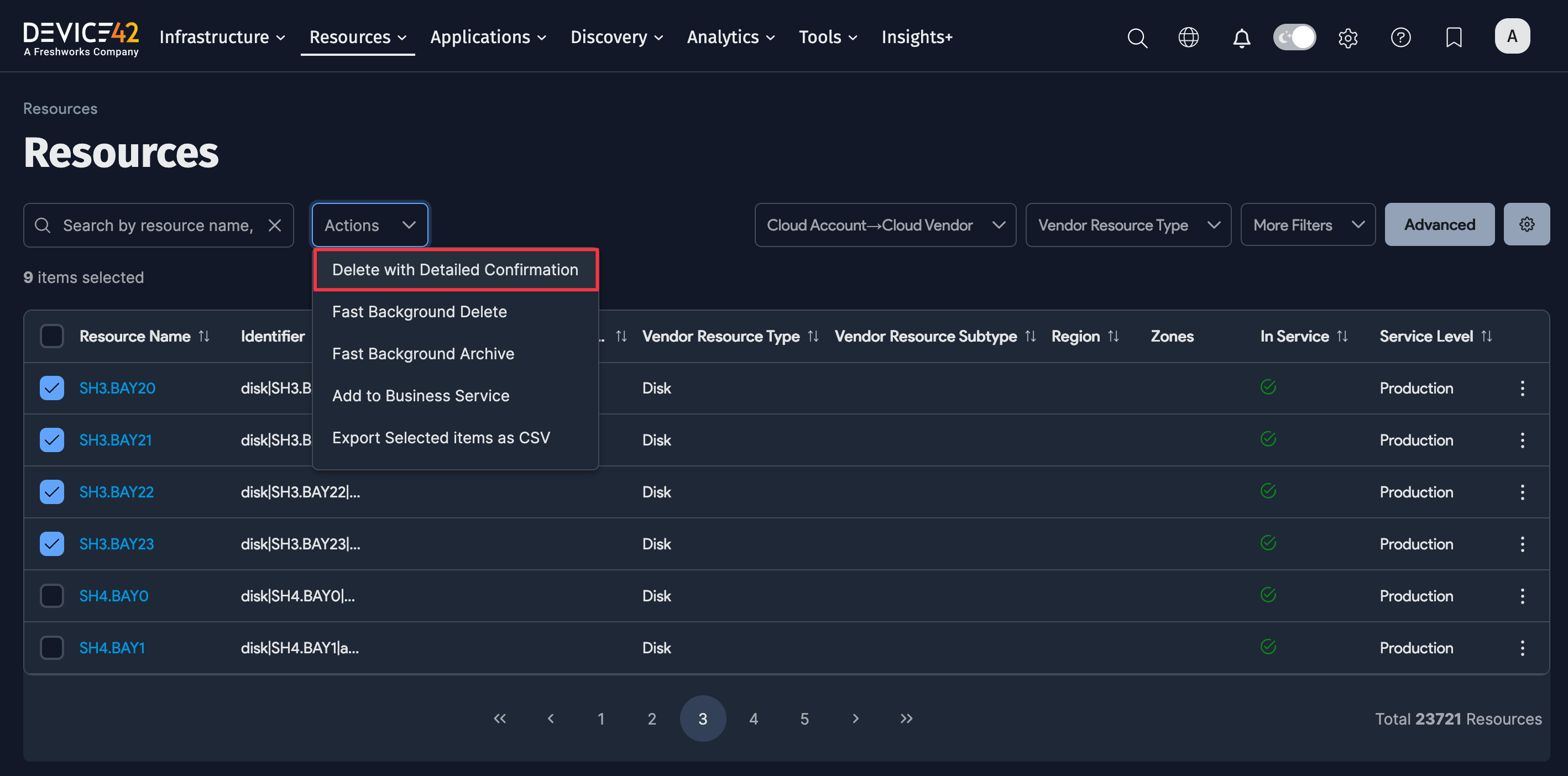This screenshot has width=1568, height=776.
Task: Expand the More Filters dropdown
Action: coord(1308,224)
